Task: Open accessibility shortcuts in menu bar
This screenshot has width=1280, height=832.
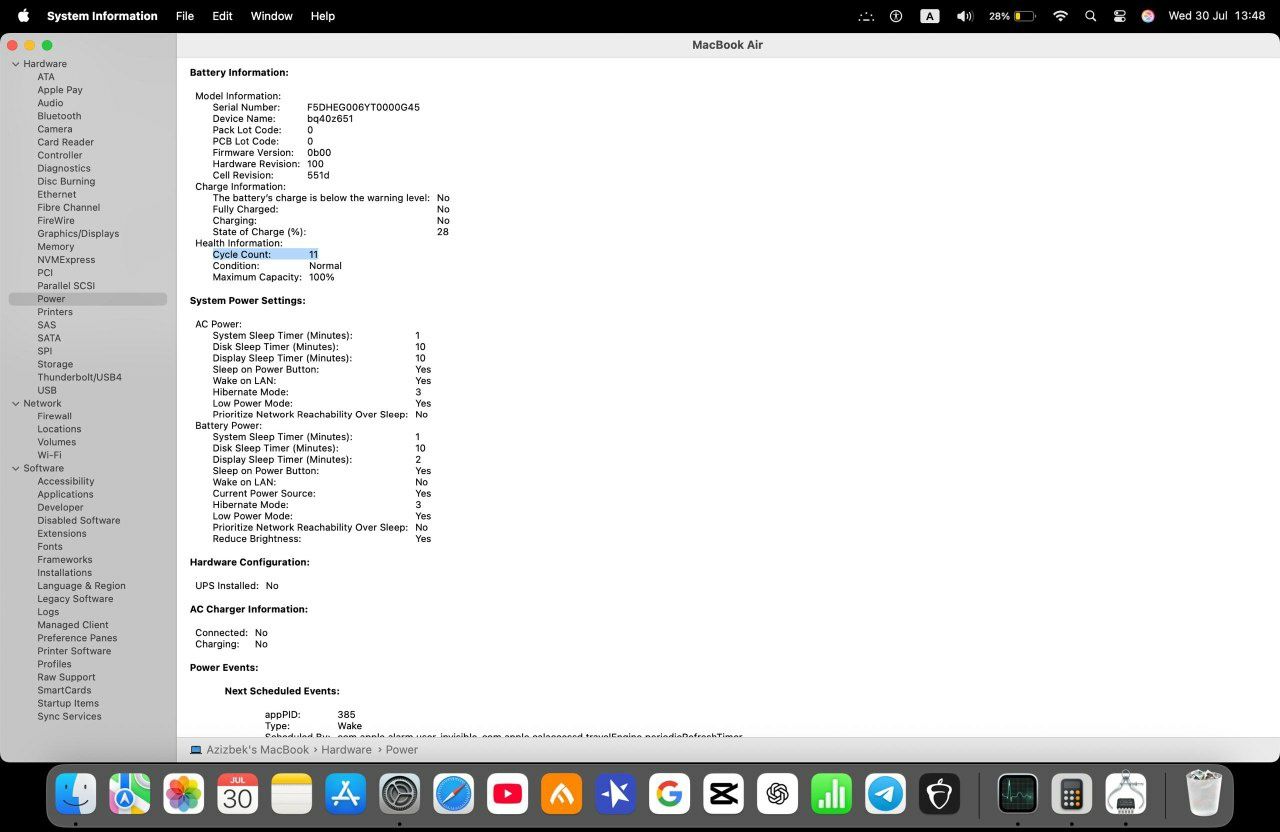Action: [896, 16]
